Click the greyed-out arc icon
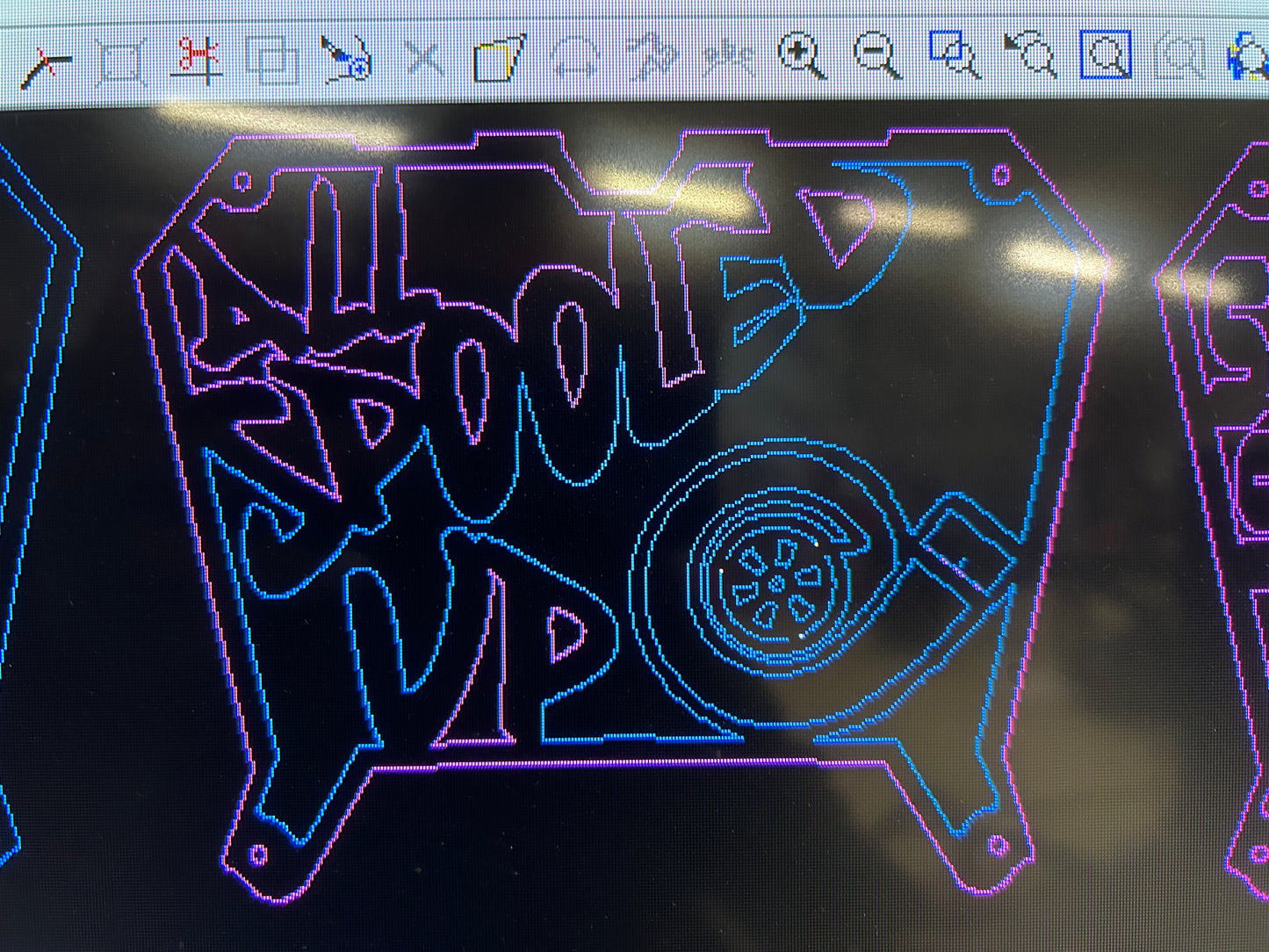The width and height of the screenshot is (1269, 952). point(574,60)
